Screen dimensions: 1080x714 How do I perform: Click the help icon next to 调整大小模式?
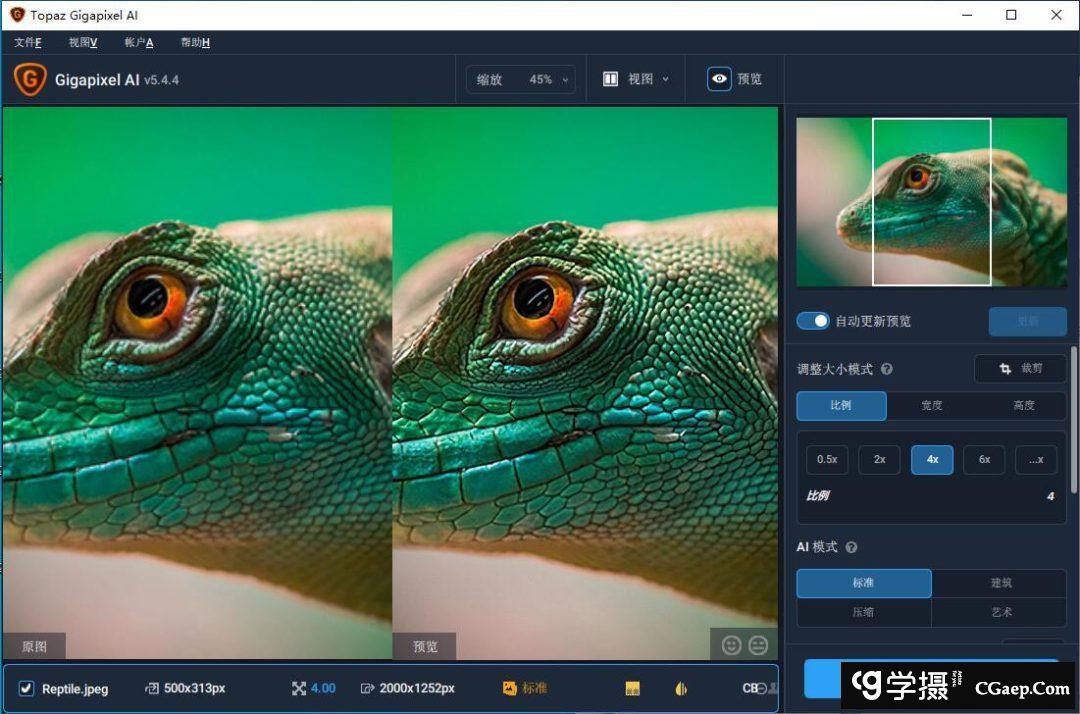[x=887, y=369]
